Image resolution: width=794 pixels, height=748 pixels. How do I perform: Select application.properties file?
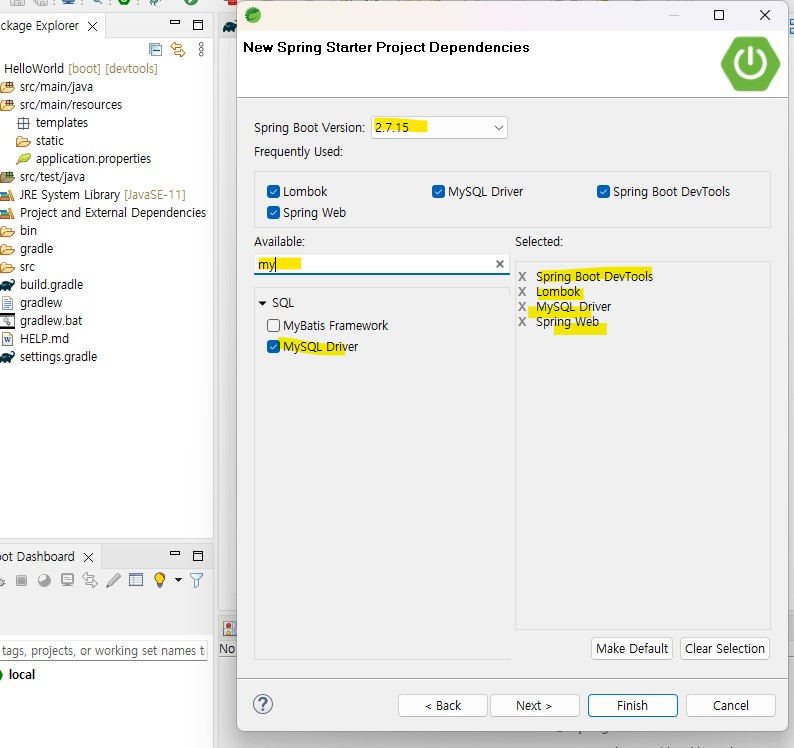pyautogui.click(x=93, y=159)
